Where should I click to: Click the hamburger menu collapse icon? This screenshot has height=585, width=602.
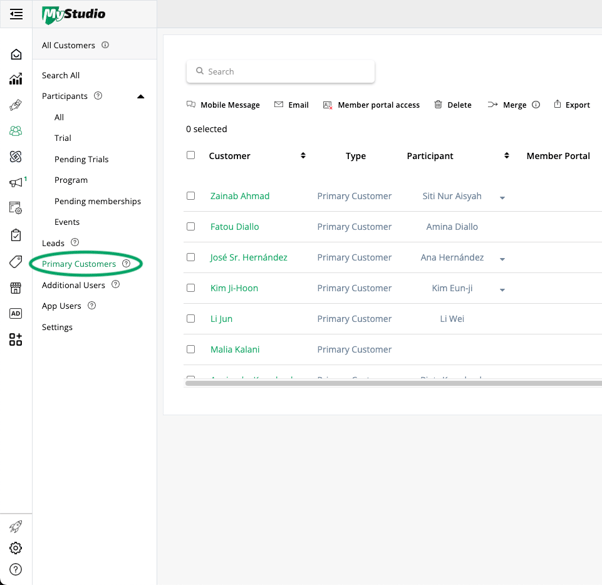pos(16,14)
